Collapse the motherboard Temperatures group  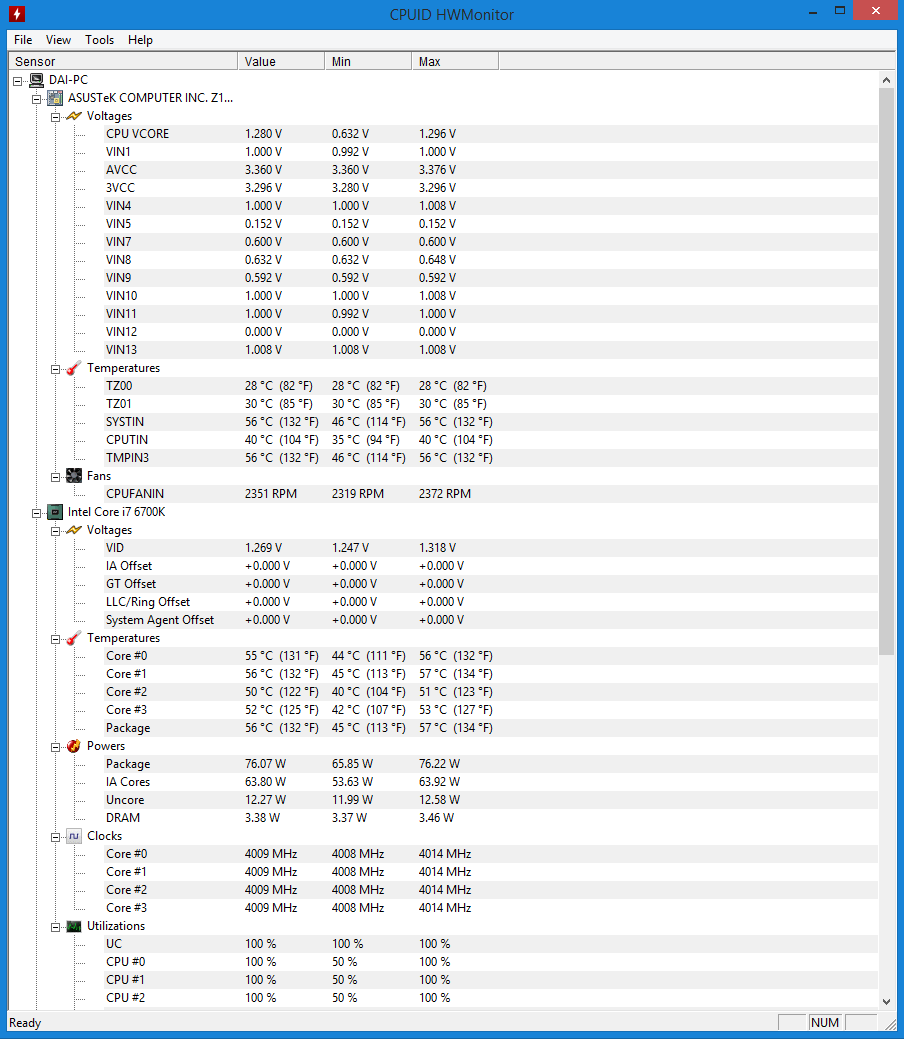[x=56, y=369]
